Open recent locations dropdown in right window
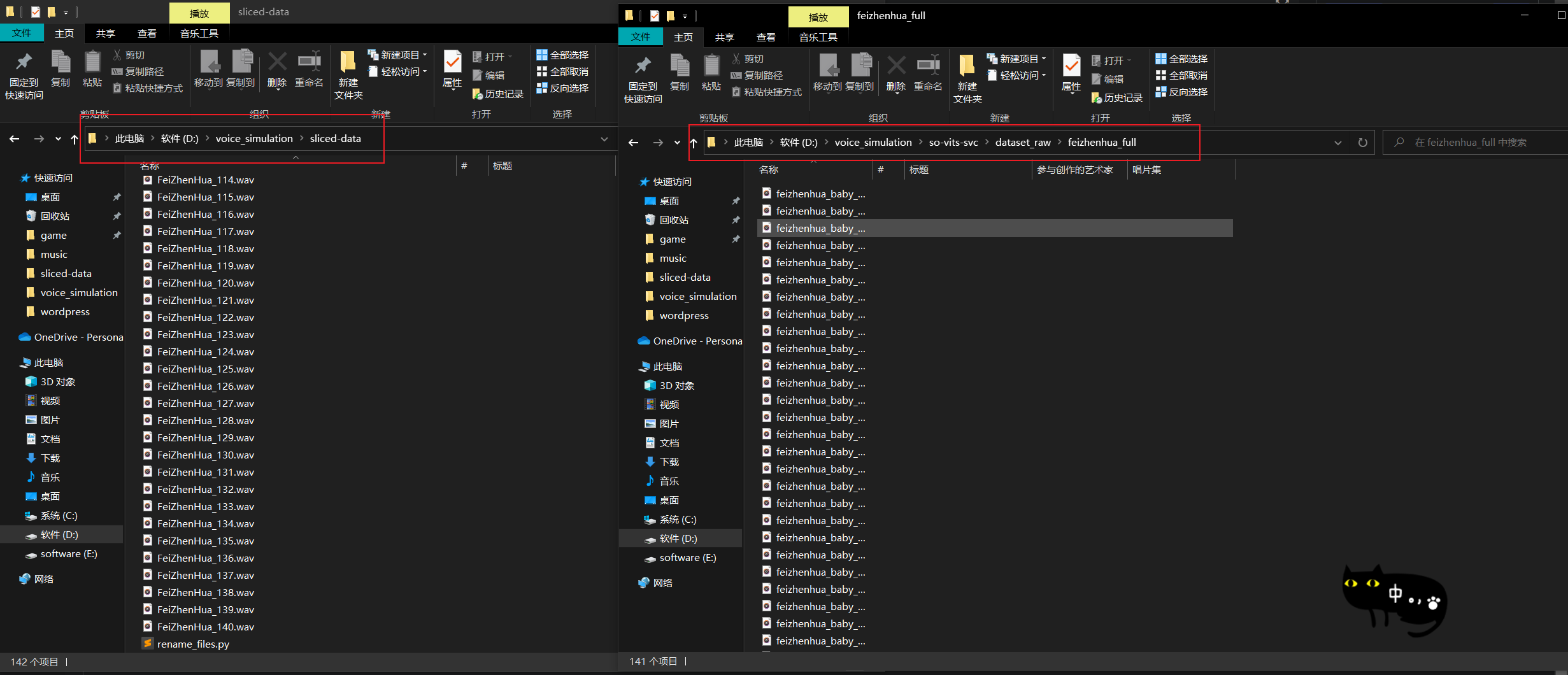This screenshot has width=1568, height=675. (x=677, y=143)
